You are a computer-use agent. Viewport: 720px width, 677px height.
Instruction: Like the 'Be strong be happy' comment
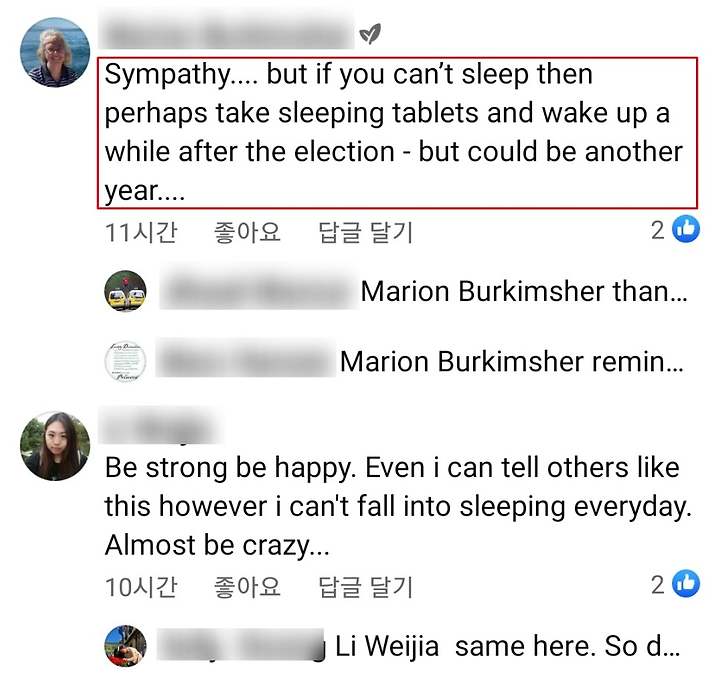click(x=247, y=587)
